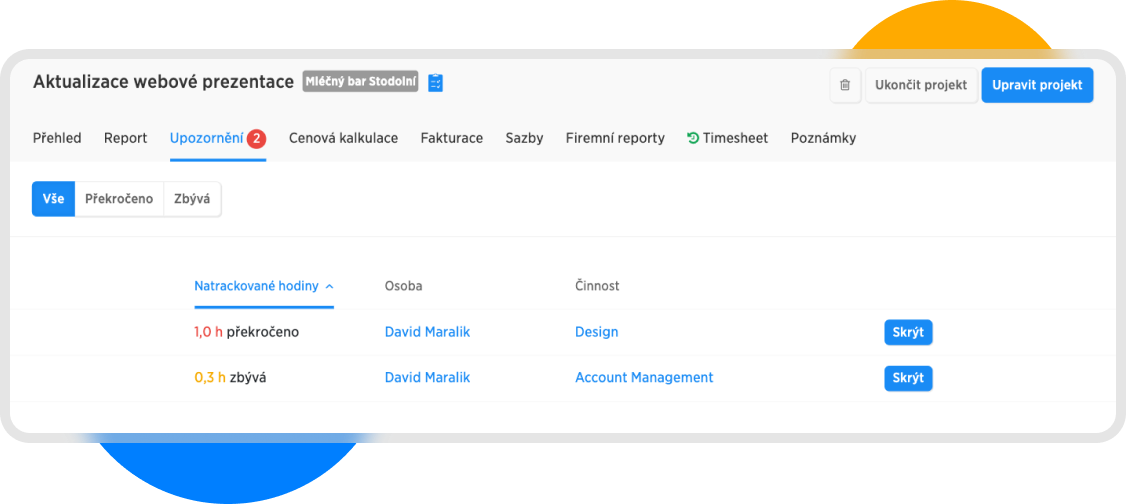Click the red notification badge showing 2
Viewport: 1126px width, 504px height.
click(256, 139)
